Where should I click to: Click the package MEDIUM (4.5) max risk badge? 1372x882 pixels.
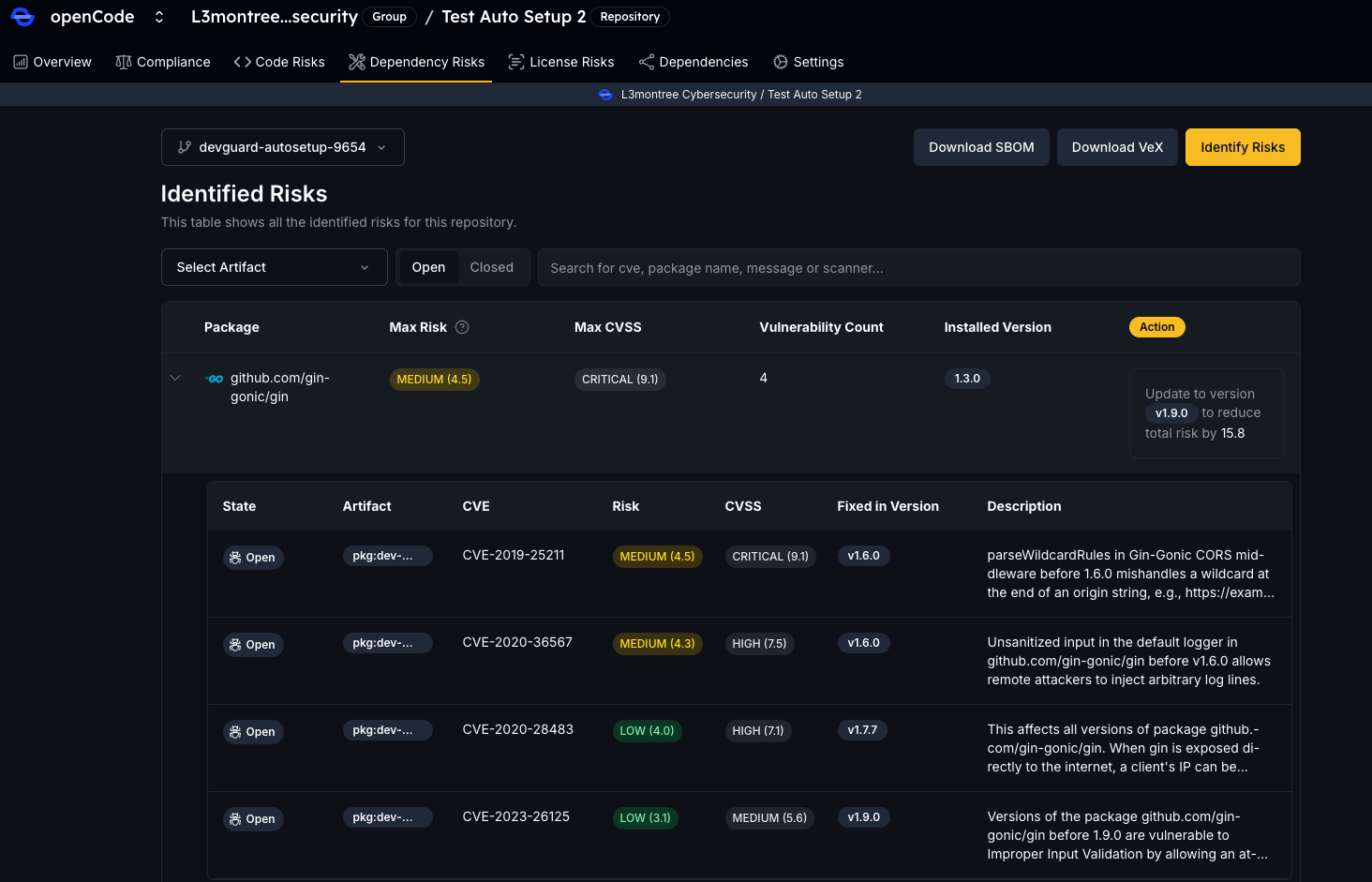pos(434,379)
